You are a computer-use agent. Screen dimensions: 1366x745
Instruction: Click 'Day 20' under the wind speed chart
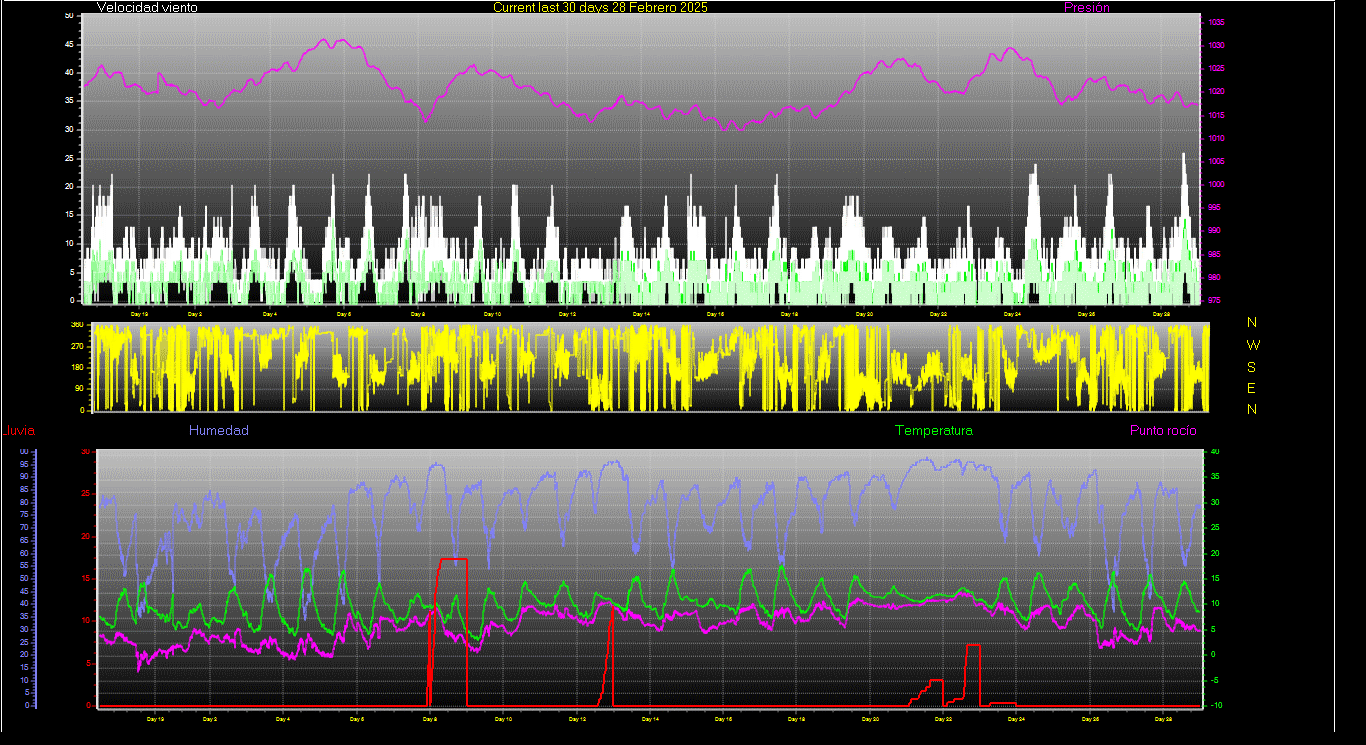864,314
